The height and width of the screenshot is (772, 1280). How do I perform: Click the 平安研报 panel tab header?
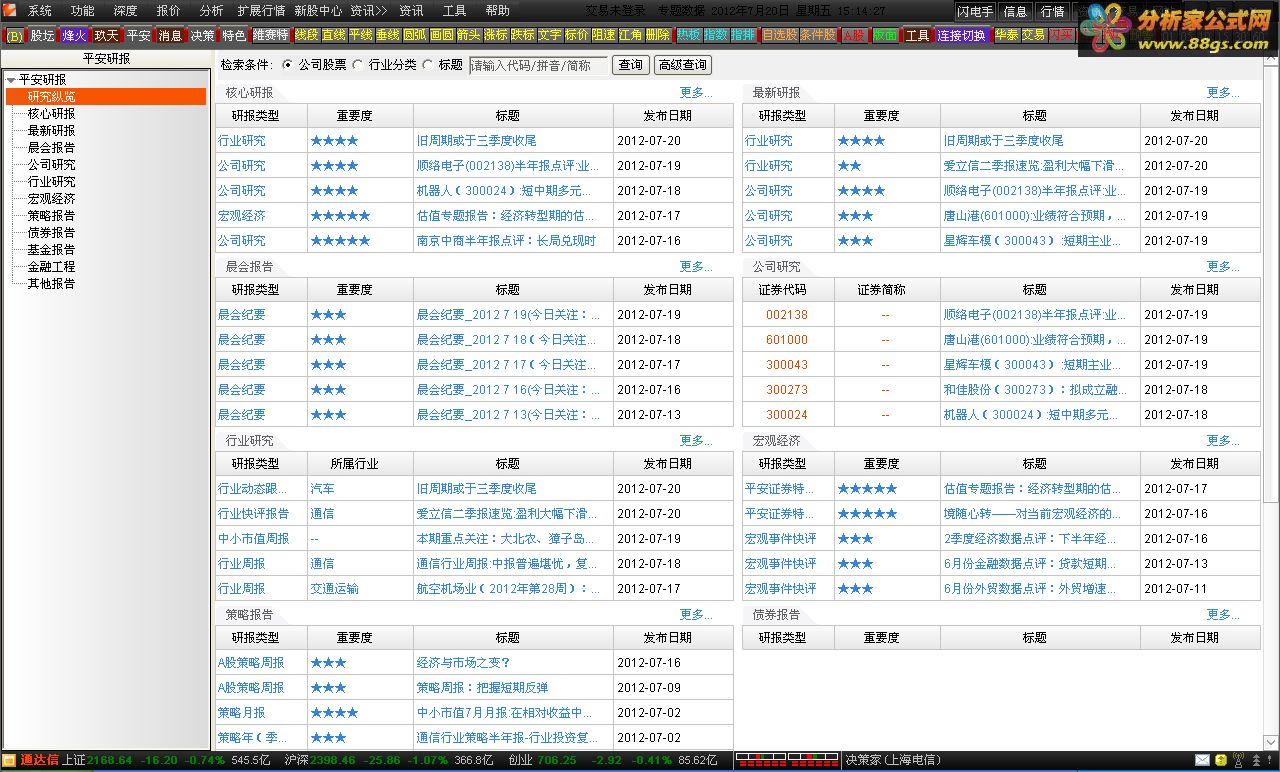pos(106,59)
